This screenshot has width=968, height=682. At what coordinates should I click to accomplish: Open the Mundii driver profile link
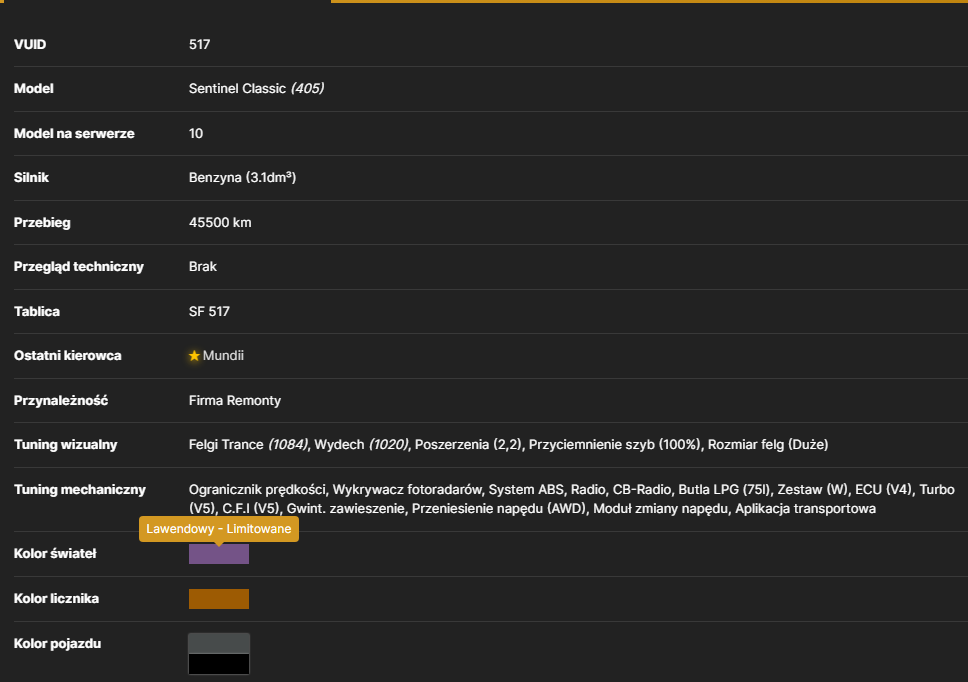click(x=223, y=356)
